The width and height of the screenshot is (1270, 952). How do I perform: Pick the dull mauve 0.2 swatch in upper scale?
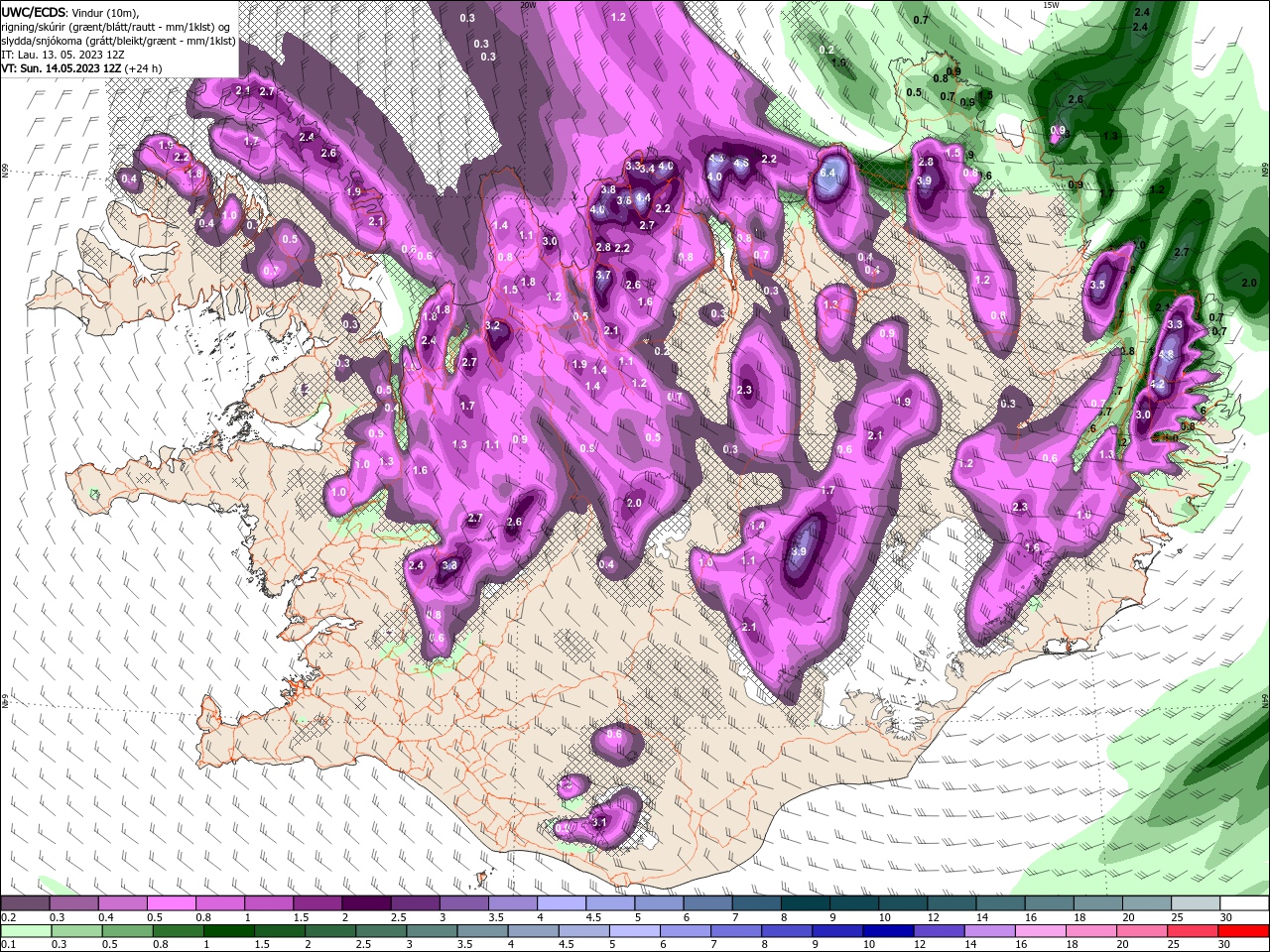pos(26,903)
